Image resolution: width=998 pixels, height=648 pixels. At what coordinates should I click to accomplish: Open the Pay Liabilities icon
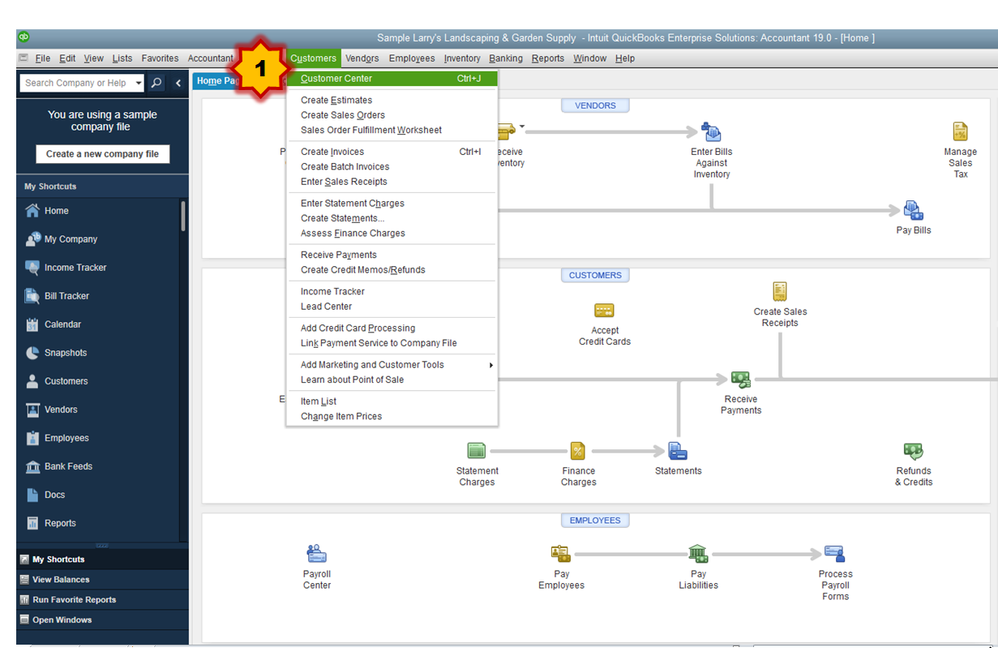(698, 553)
